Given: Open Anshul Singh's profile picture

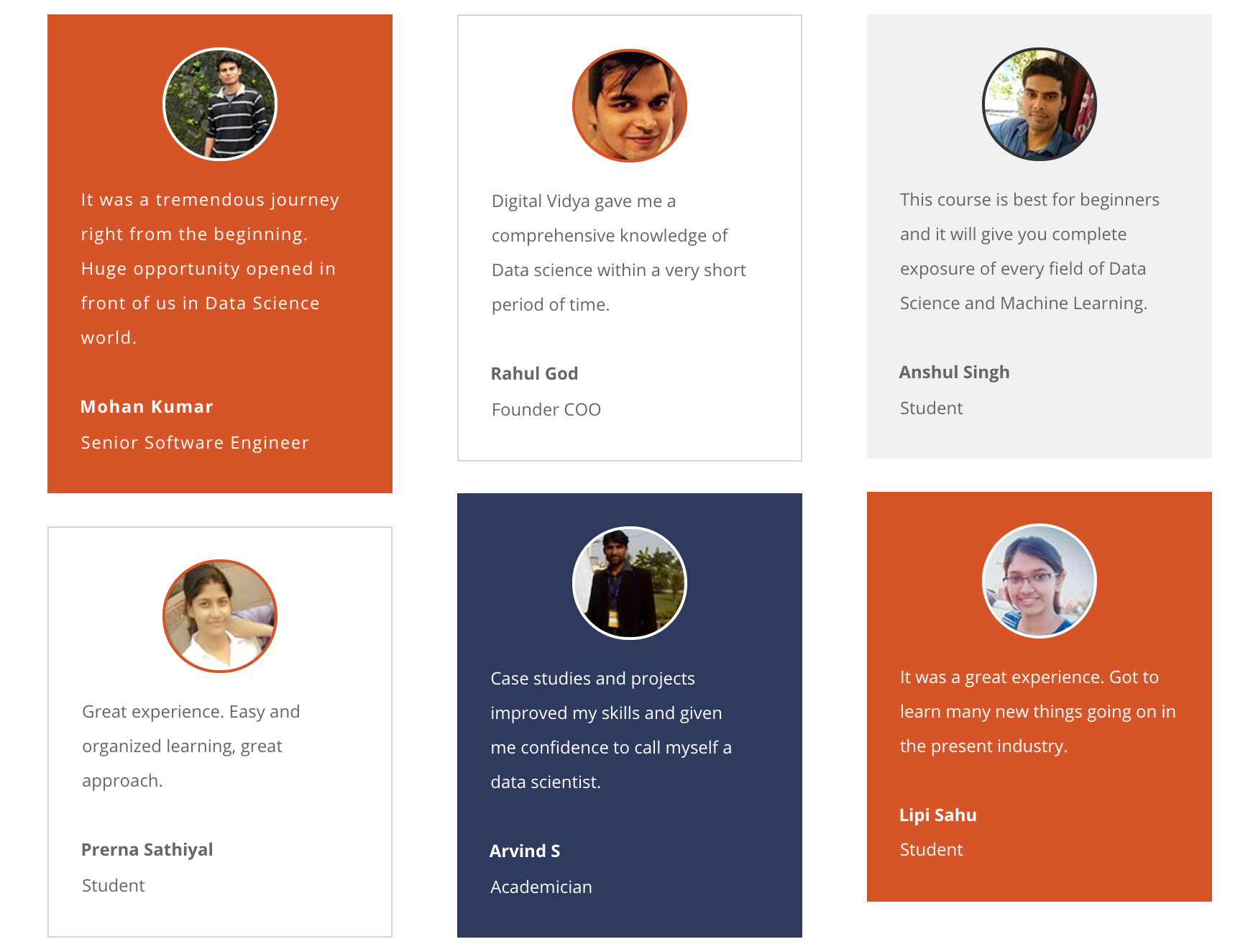Looking at the screenshot, I should 1040,104.
